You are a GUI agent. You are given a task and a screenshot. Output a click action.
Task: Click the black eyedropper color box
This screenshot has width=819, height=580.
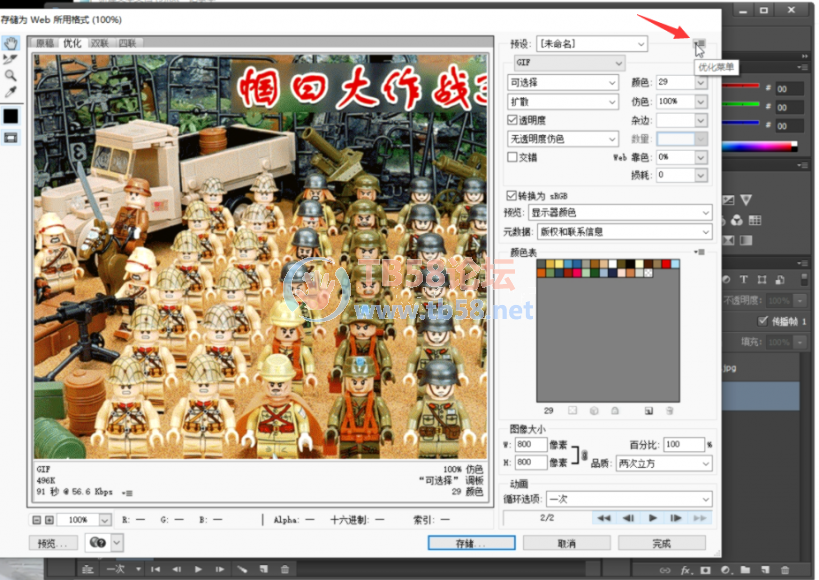point(10,116)
